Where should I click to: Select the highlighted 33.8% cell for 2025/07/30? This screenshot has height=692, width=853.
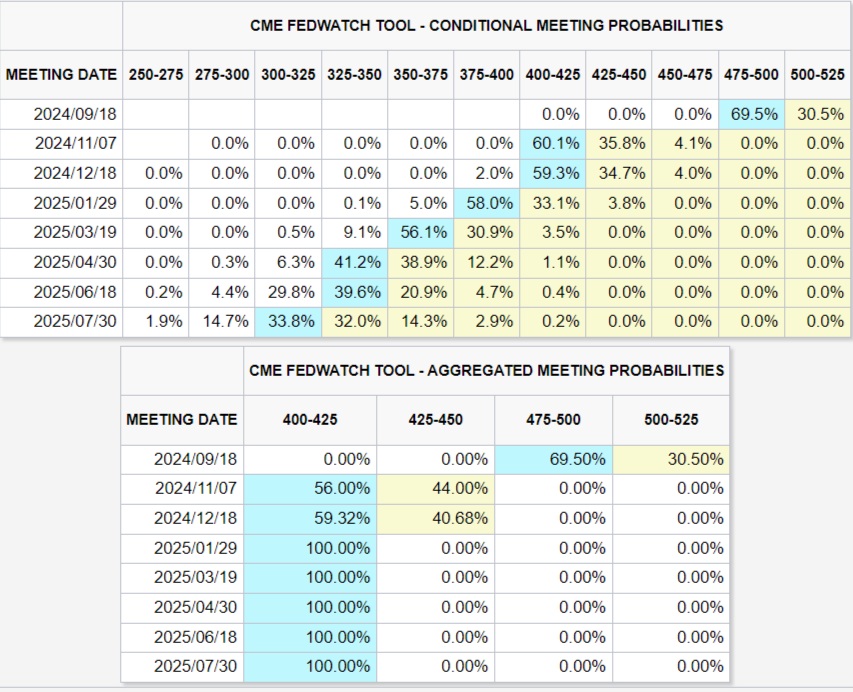coord(288,322)
